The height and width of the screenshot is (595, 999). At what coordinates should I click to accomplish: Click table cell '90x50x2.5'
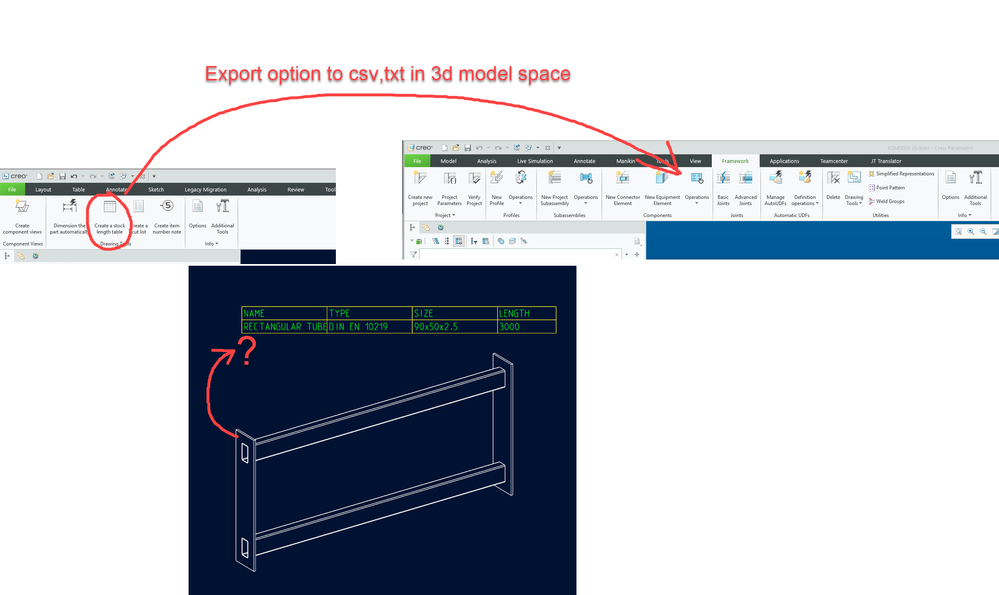[454, 327]
